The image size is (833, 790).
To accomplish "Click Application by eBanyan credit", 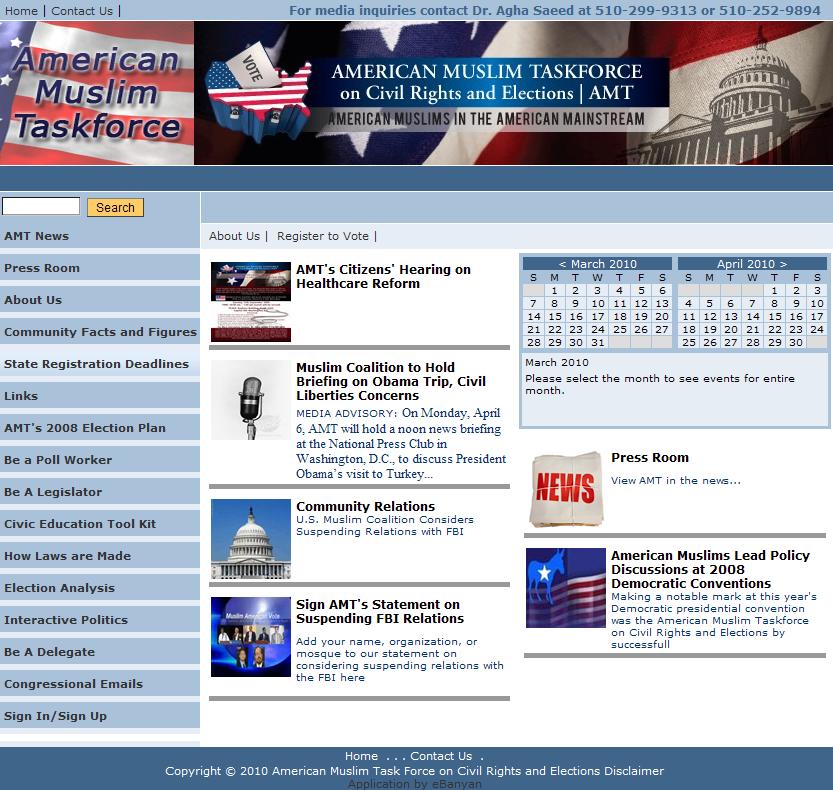I will pos(415,784).
